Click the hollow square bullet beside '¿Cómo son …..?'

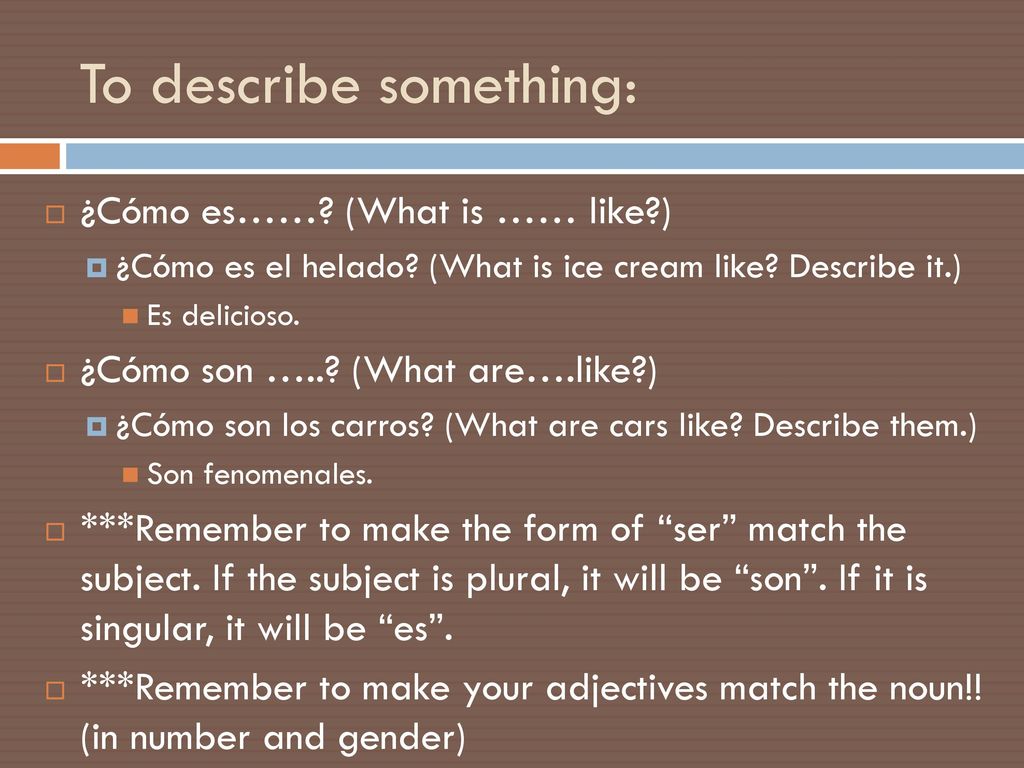(56, 373)
